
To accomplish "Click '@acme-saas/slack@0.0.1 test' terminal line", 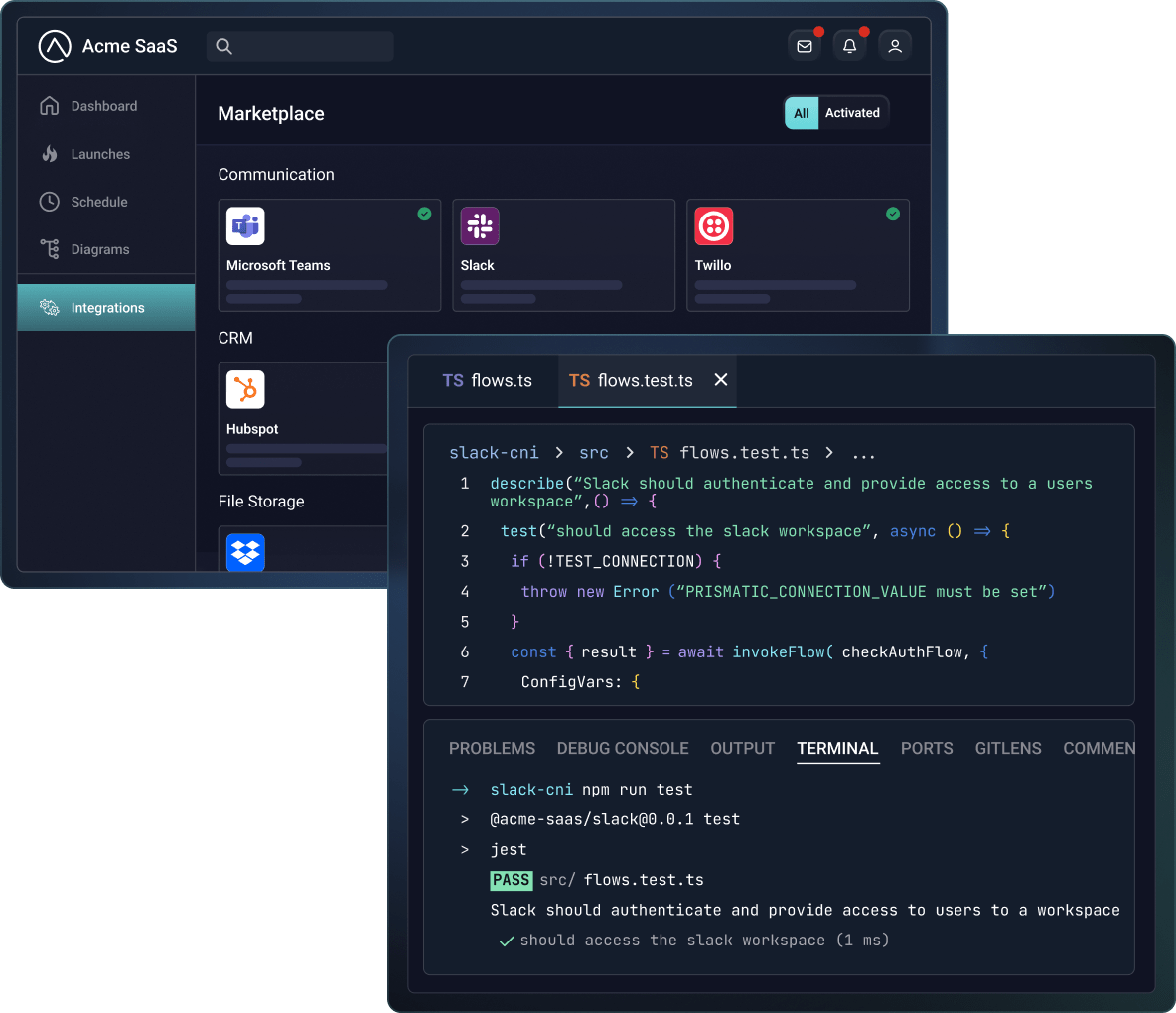I will (614, 819).
